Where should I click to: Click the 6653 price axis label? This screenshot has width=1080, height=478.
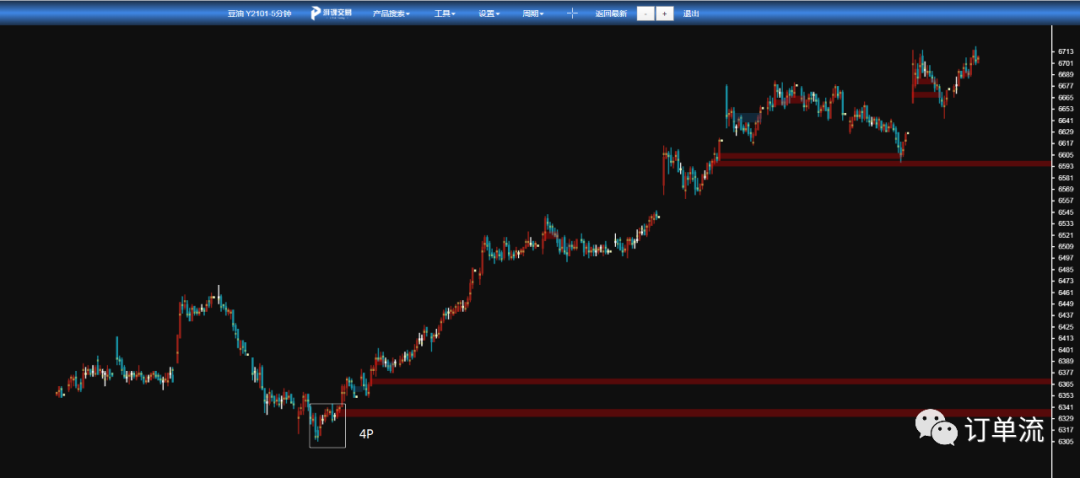pyautogui.click(x=1065, y=109)
